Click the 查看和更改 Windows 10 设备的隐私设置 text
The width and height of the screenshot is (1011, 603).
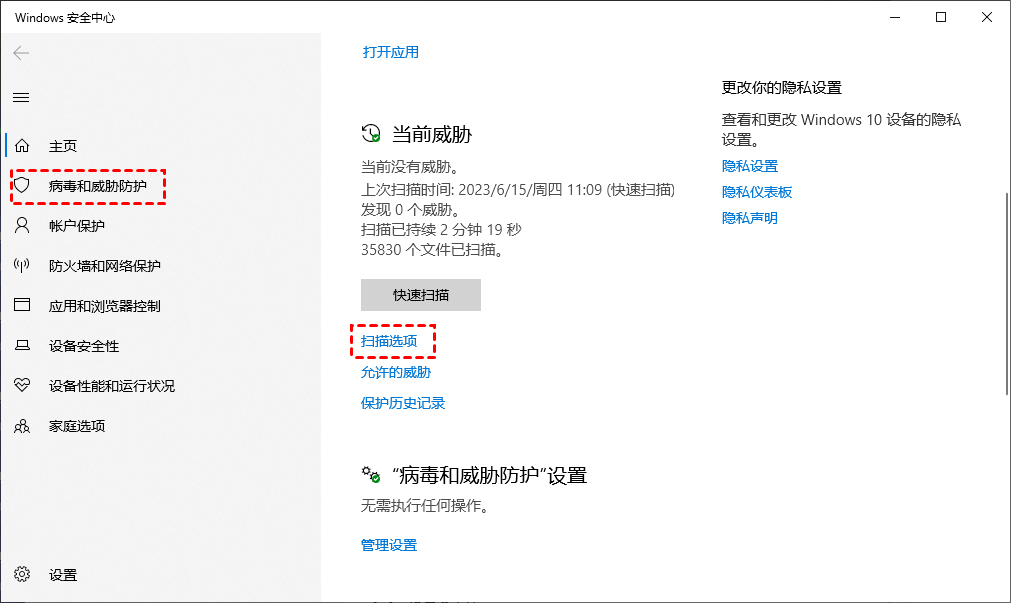[x=841, y=130]
